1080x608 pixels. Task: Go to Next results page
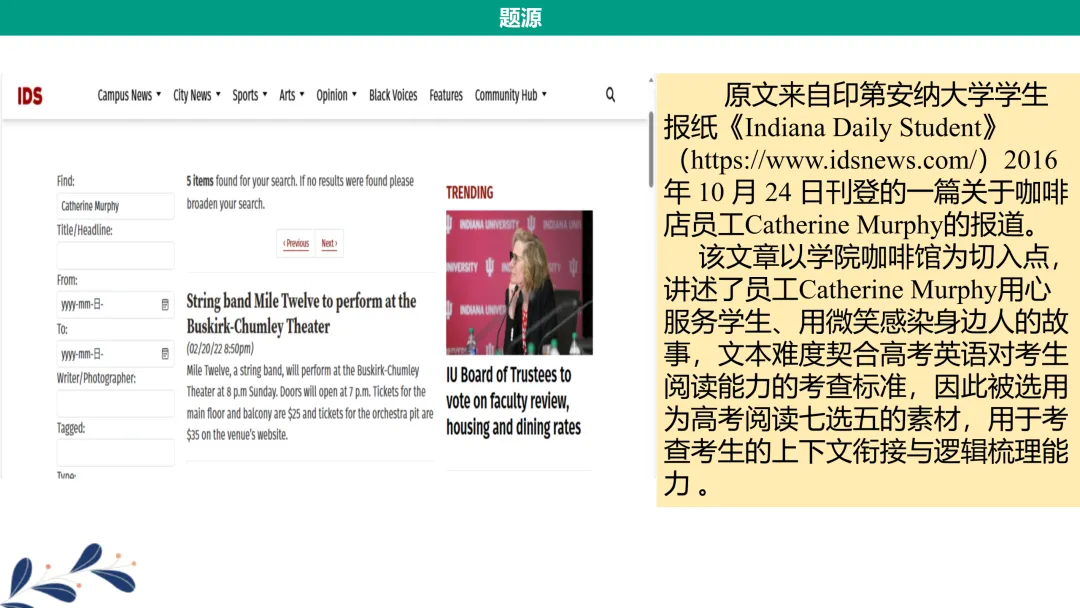(329, 243)
